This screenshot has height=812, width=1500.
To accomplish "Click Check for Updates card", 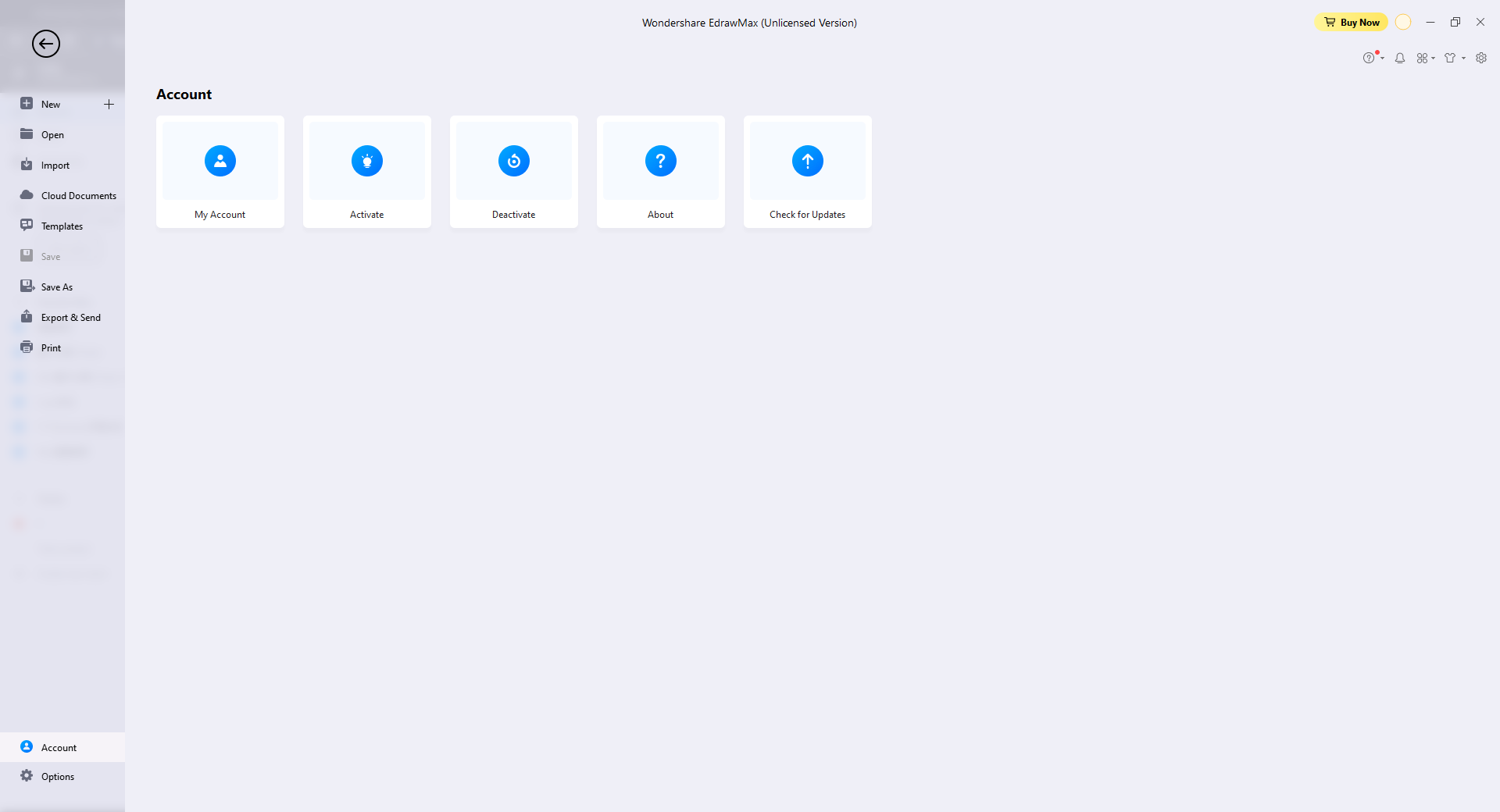I will click(x=808, y=172).
